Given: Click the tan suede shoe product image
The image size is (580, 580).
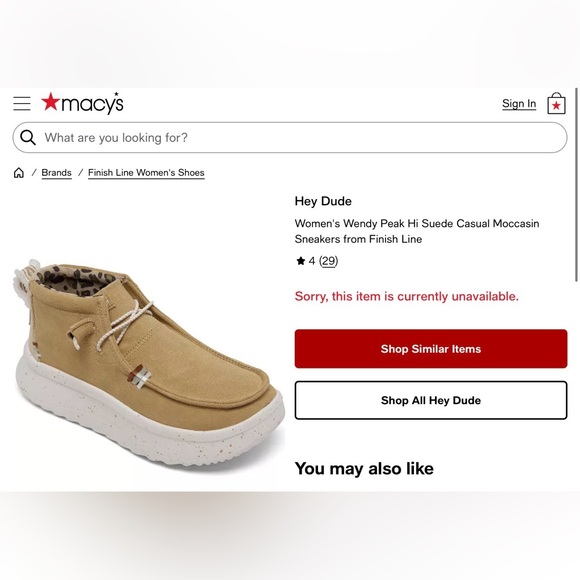Looking at the screenshot, I should 148,364.
